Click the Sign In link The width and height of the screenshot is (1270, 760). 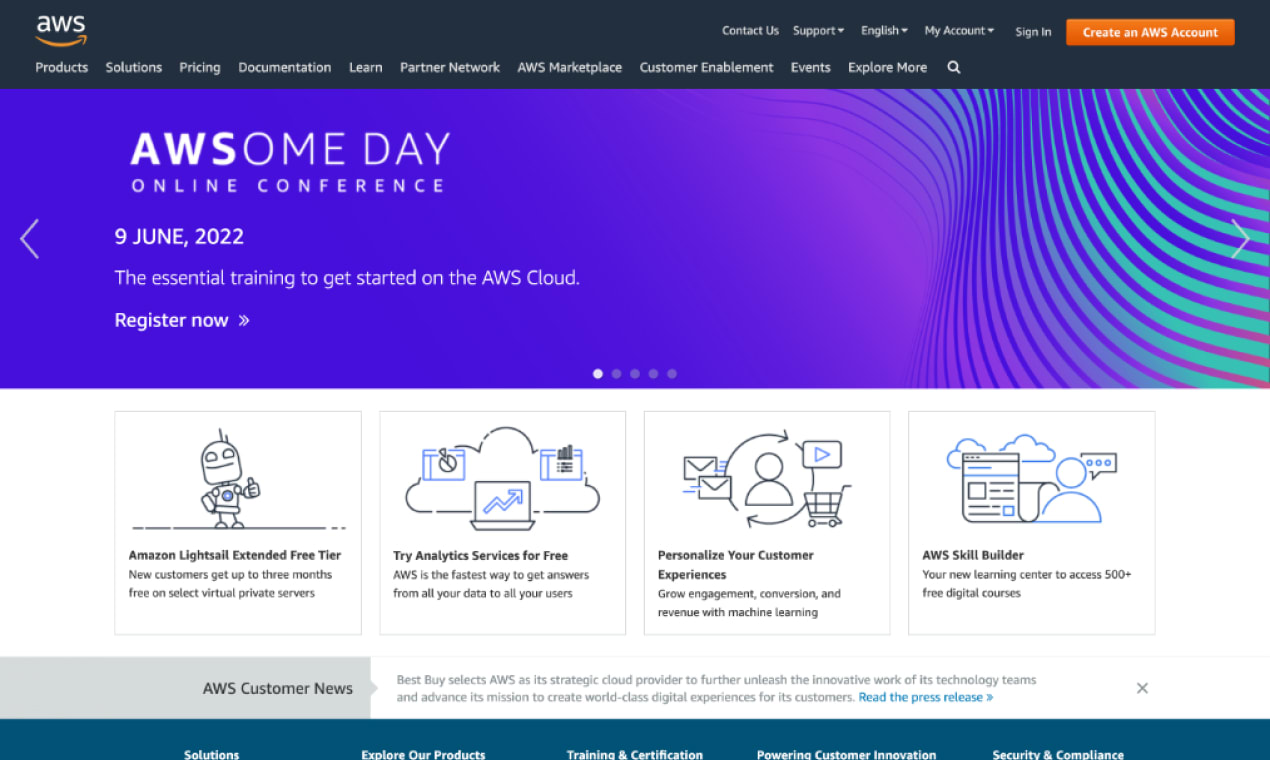pyautogui.click(x=1033, y=32)
